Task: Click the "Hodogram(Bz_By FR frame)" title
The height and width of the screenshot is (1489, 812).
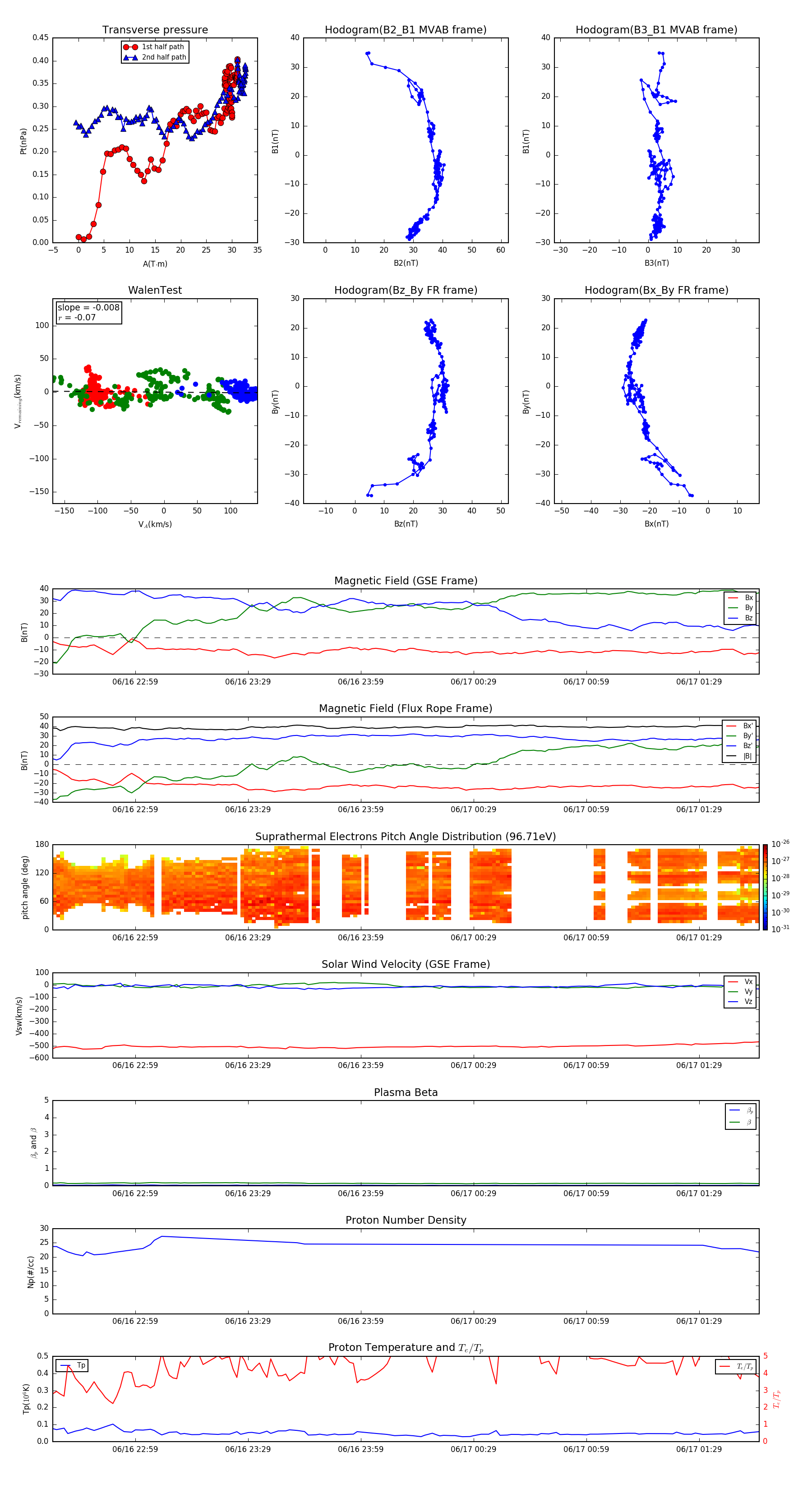Action: (406, 290)
